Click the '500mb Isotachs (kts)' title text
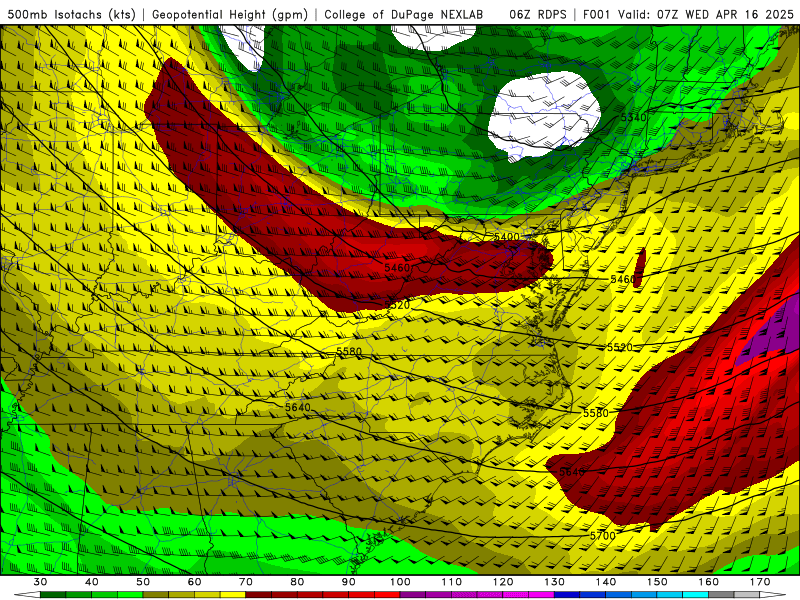The height and width of the screenshot is (600, 800). [69, 14]
